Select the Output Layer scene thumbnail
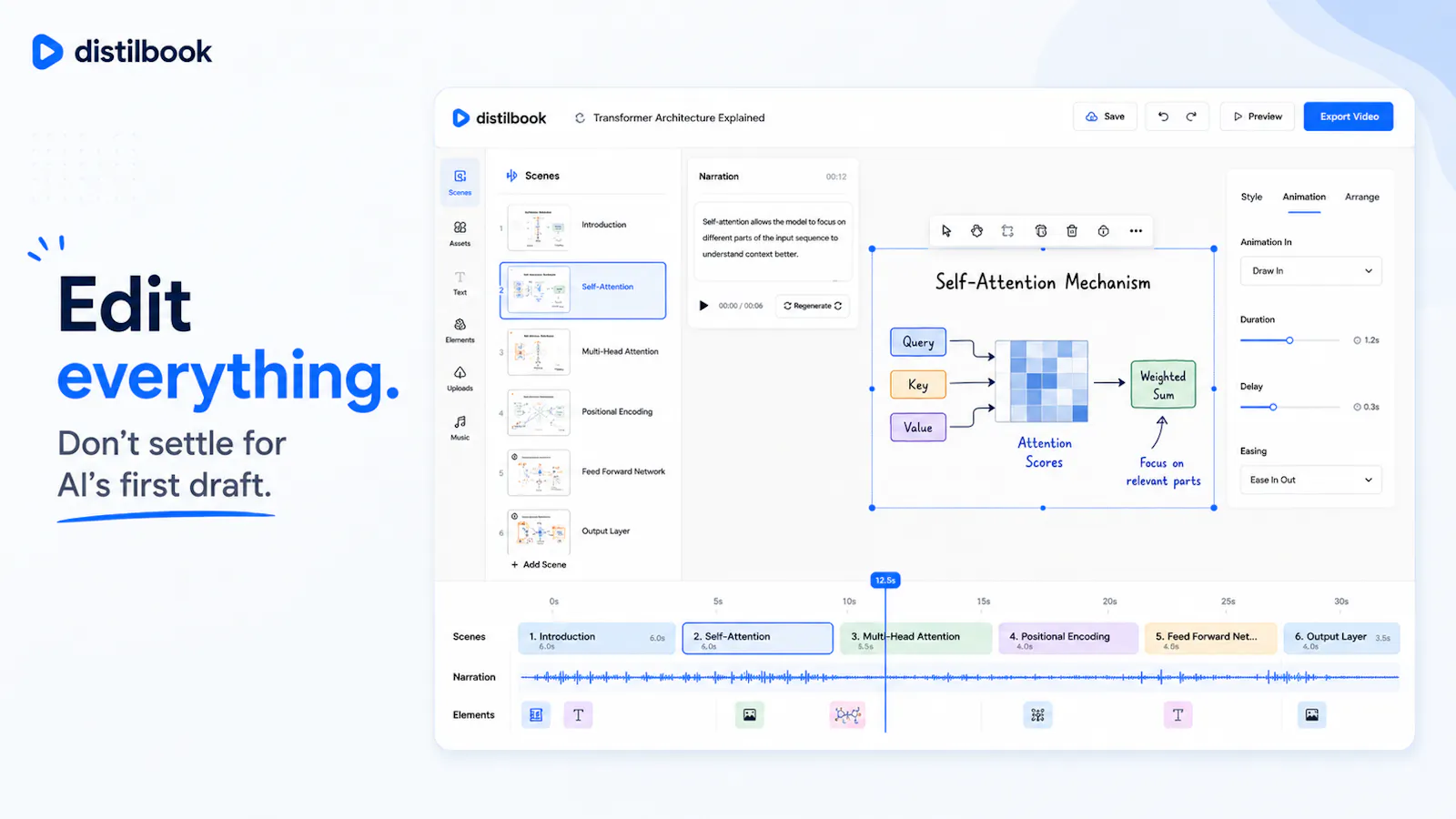1456x819 pixels. point(539,532)
